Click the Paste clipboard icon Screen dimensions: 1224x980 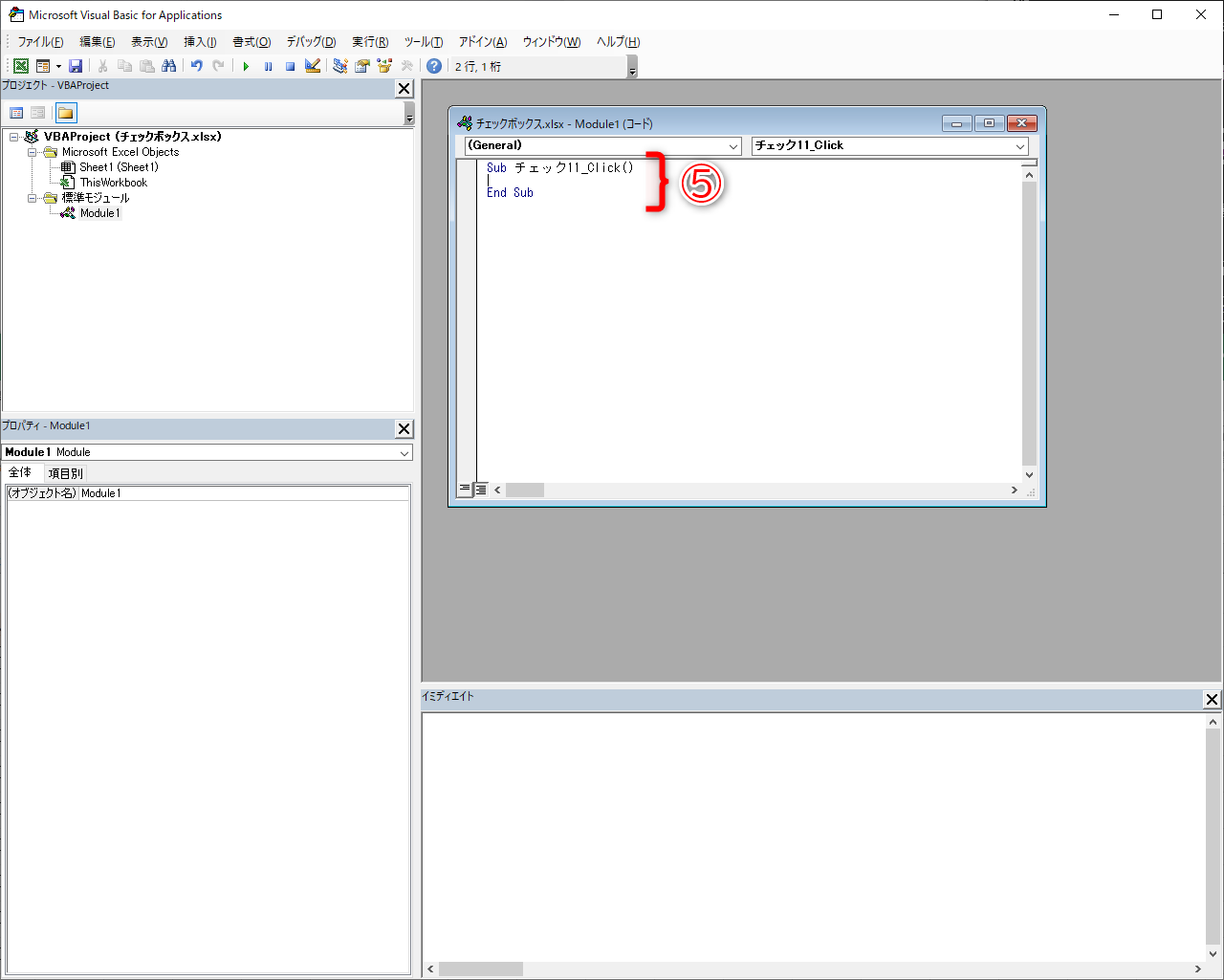click(x=146, y=66)
